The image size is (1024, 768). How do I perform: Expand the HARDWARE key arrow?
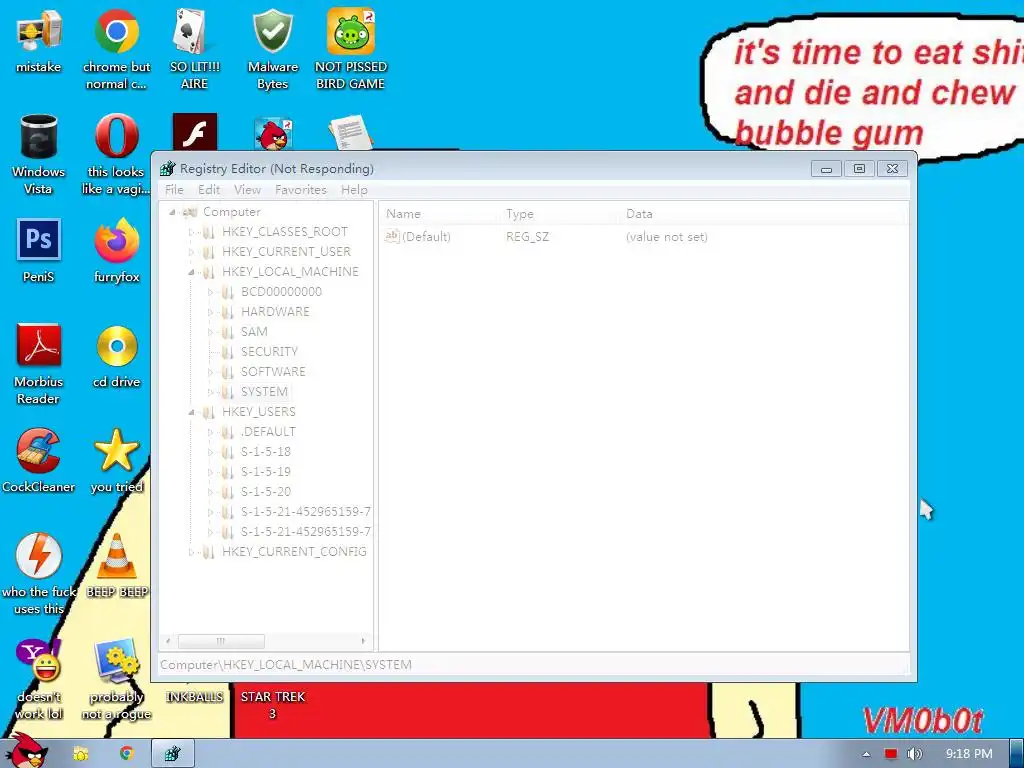click(210, 312)
